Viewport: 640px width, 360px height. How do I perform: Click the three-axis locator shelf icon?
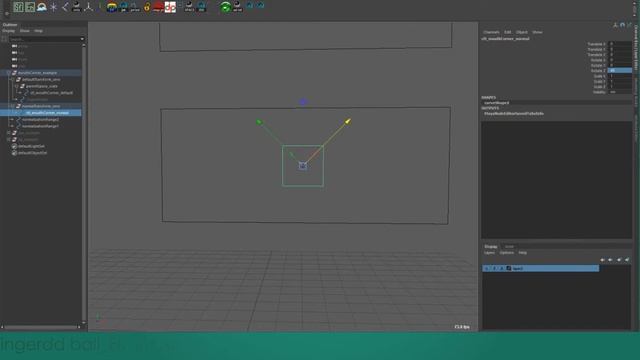[x=88, y=7]
